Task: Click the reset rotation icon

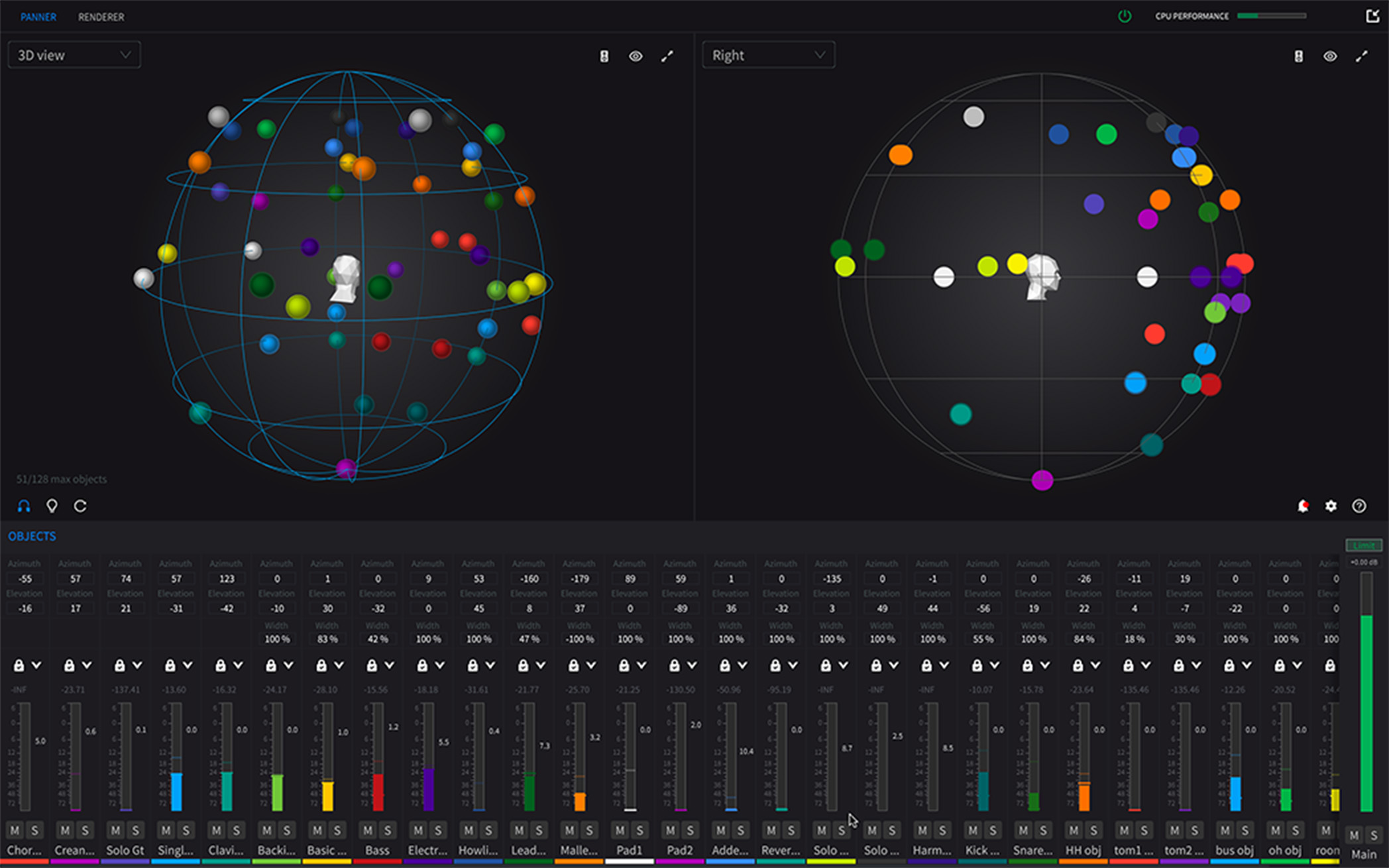Action: point(80,506)
